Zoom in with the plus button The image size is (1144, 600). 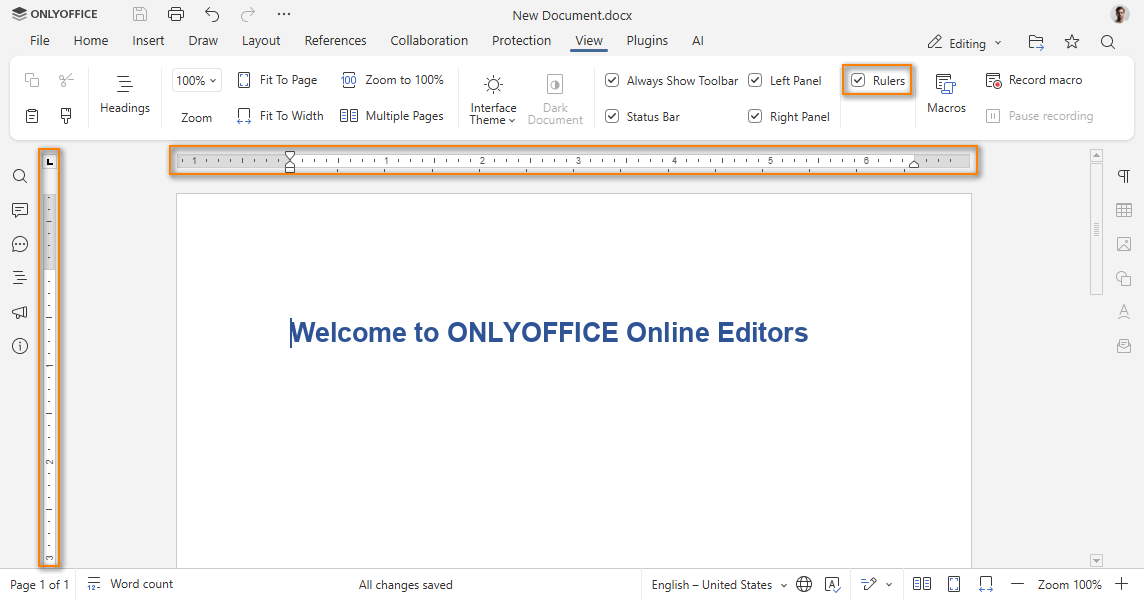click(x=1121, y=584)
